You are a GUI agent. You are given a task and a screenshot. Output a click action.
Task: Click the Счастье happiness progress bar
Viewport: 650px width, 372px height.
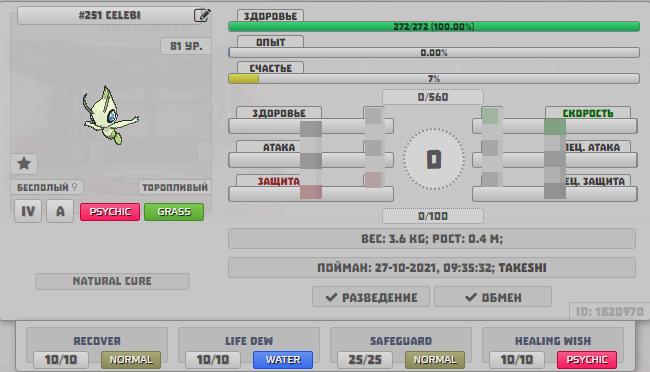[434, 78]
